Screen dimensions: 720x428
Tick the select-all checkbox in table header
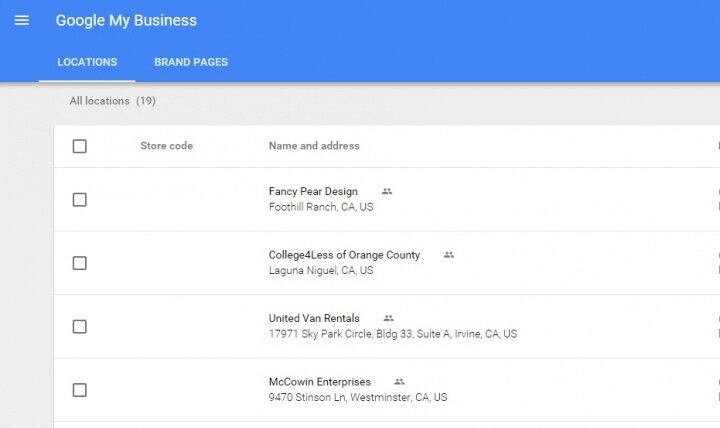coord(79,146)
